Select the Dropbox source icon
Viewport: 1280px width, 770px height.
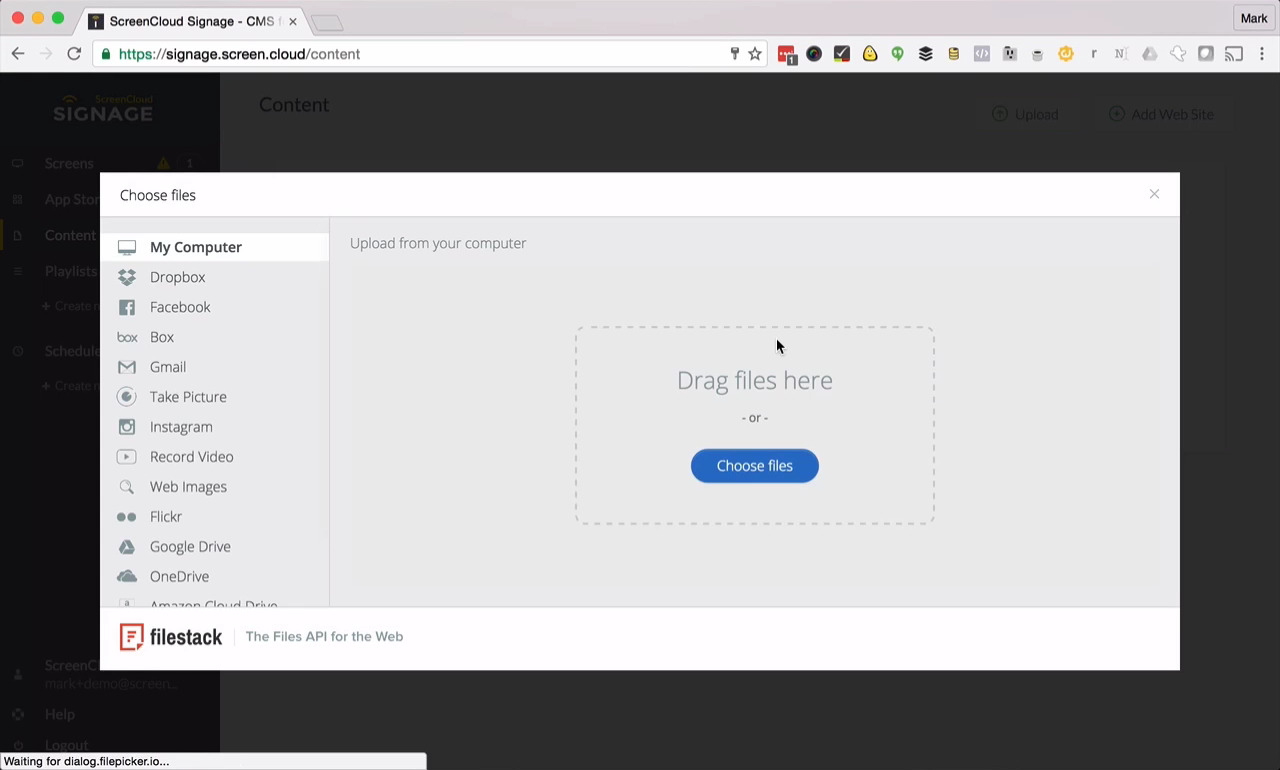point(127,277)
